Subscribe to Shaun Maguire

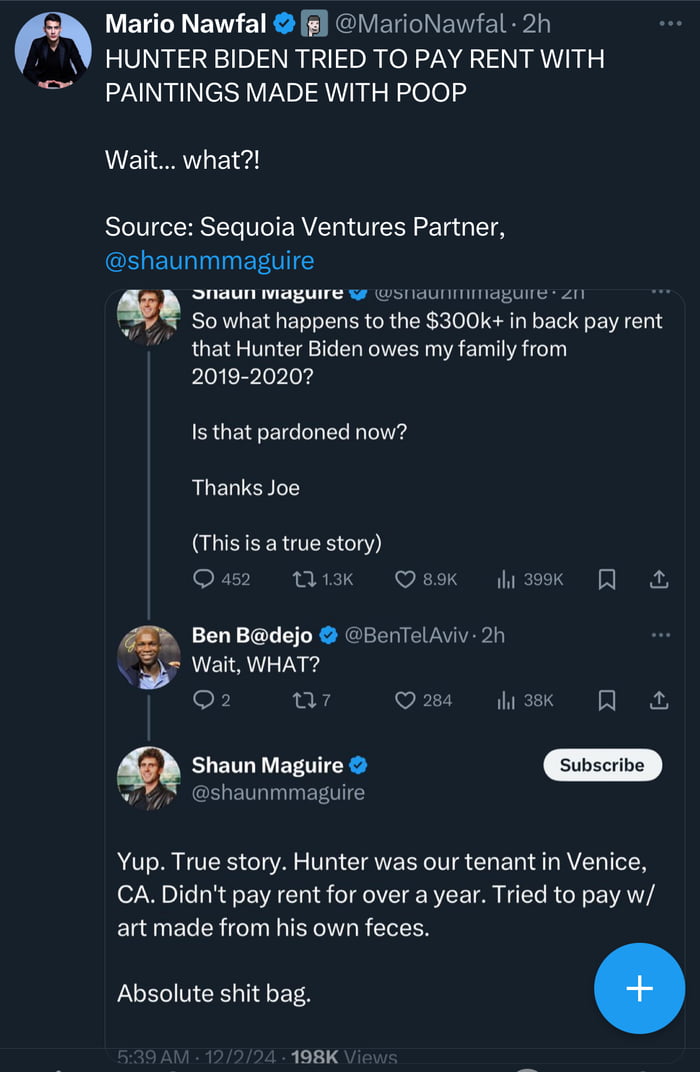[x=602, y=765]
